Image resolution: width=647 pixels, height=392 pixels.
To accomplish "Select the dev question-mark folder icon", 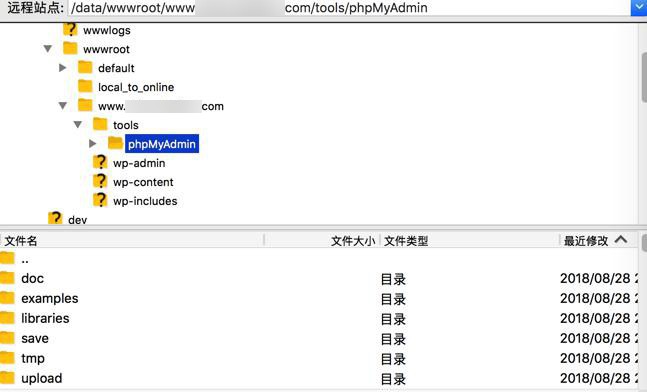I will pos(55,219).
